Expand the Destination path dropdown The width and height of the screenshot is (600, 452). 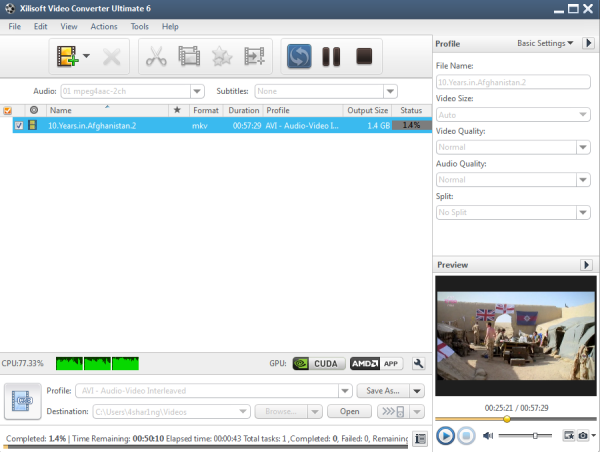(x=243, y=411)
